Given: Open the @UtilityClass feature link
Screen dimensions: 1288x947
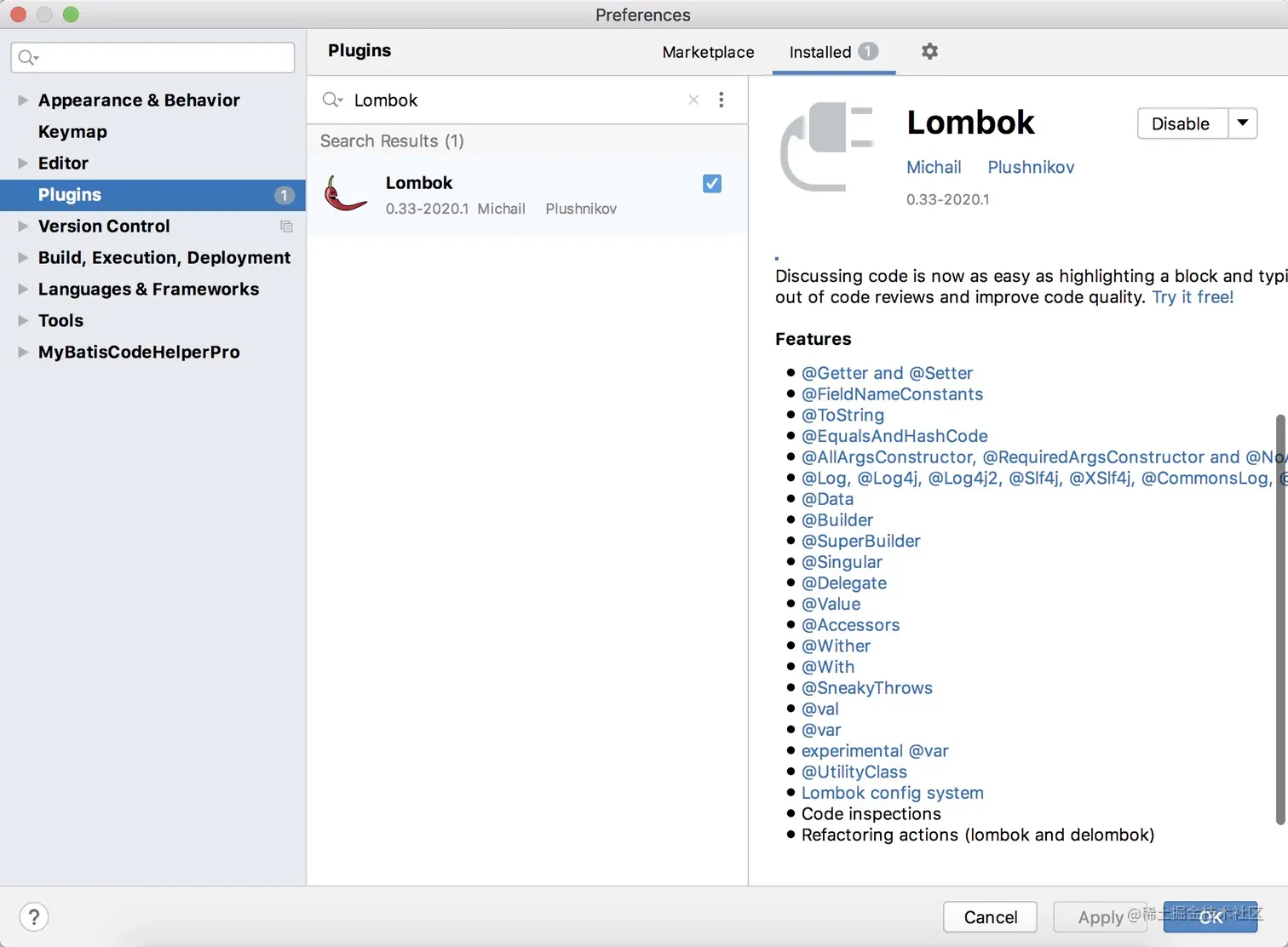Looking at the screenshot, I should pyautogui.click(x=854, y=772).
